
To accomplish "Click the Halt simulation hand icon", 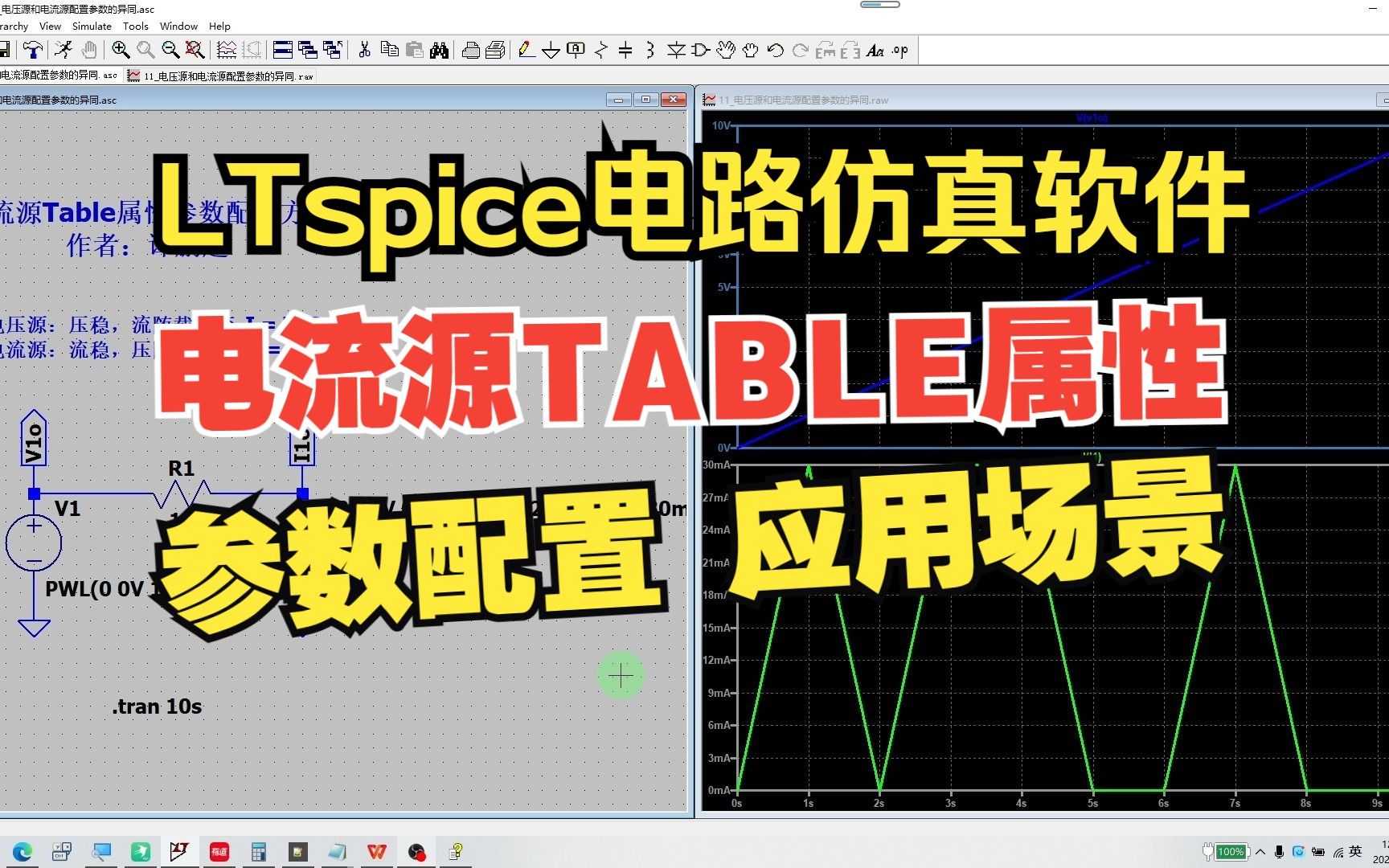I will [88, 51].
